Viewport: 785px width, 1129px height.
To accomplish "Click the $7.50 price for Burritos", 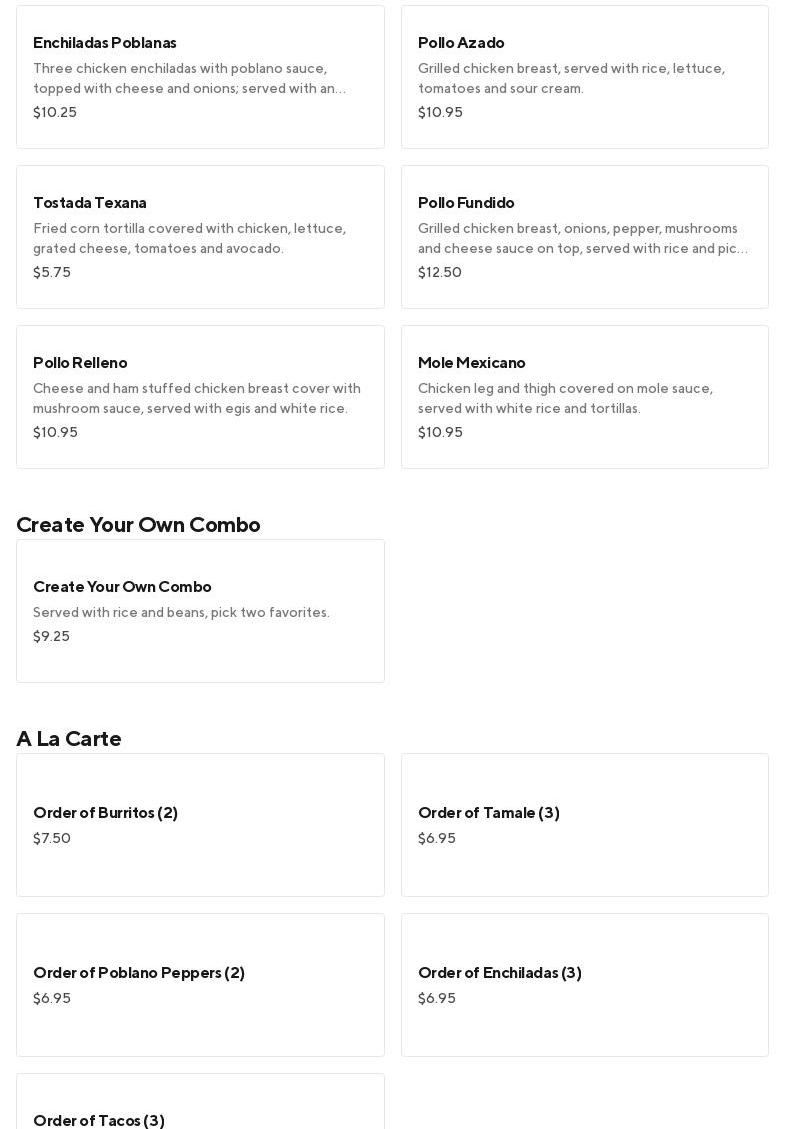I will click(x=52, y=838).
